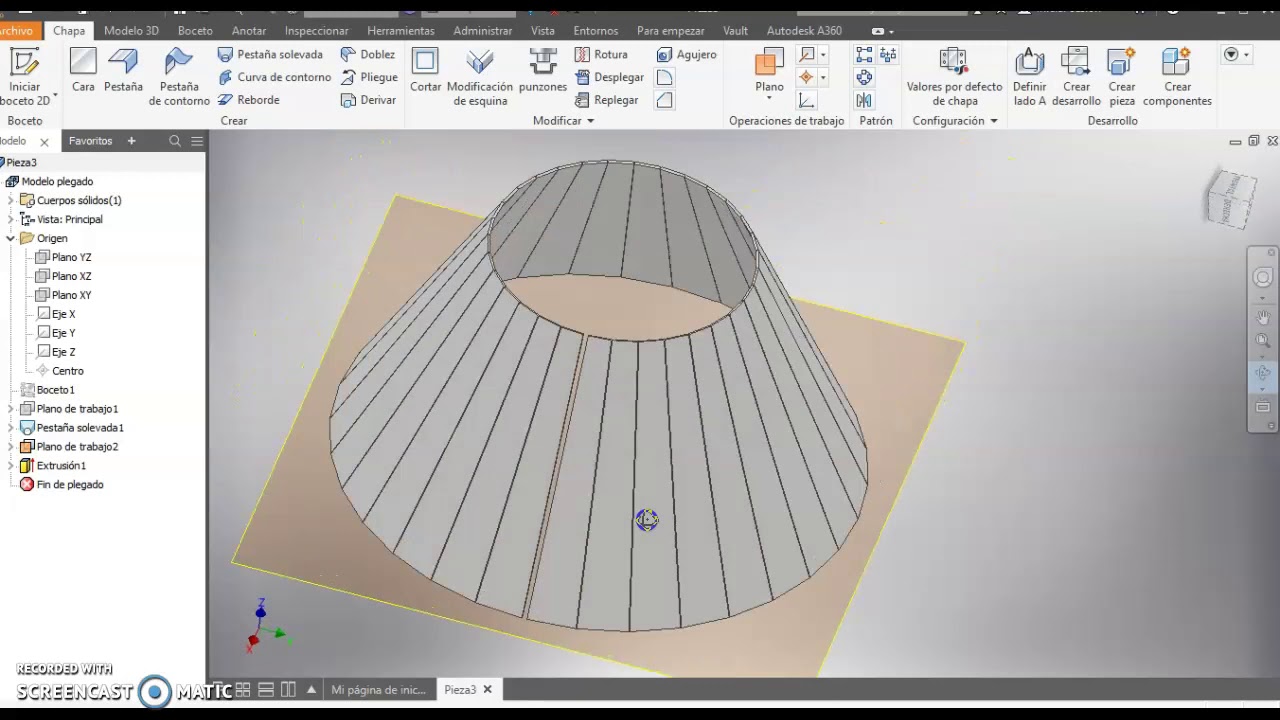Expand the Vista: Principal node

click(11, 220)
